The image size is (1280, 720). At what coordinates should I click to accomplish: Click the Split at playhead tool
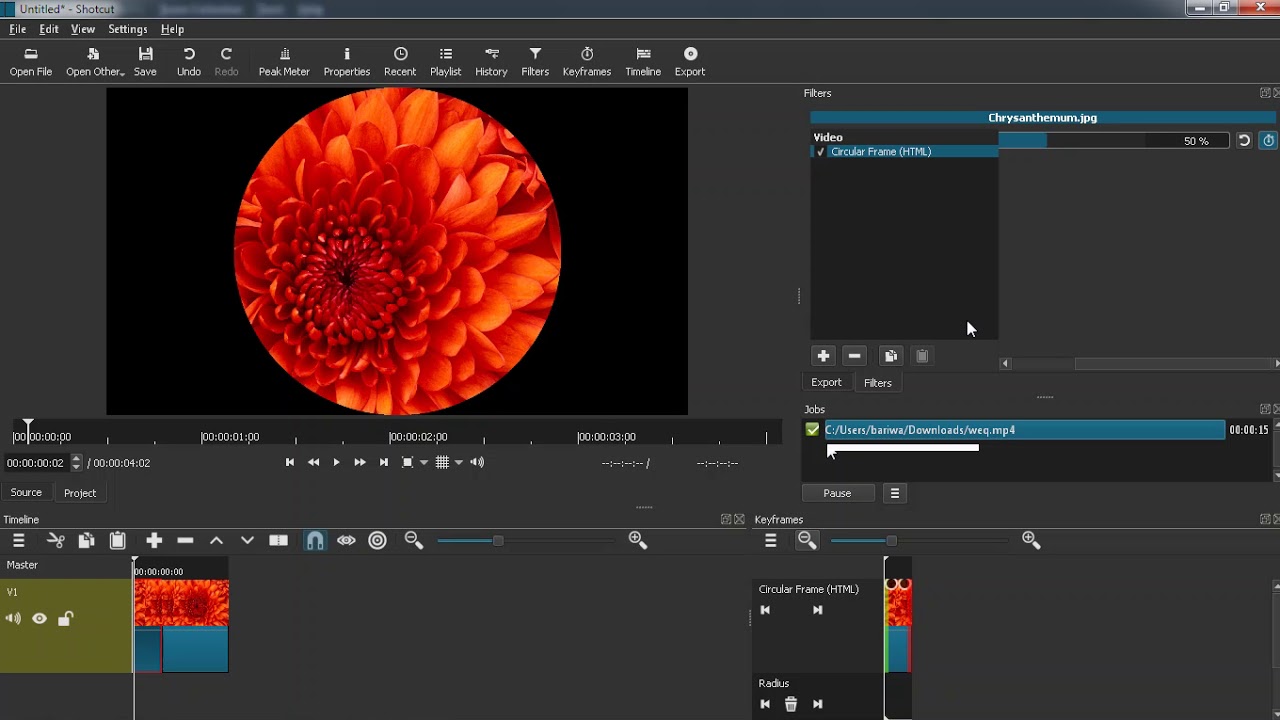278,541
